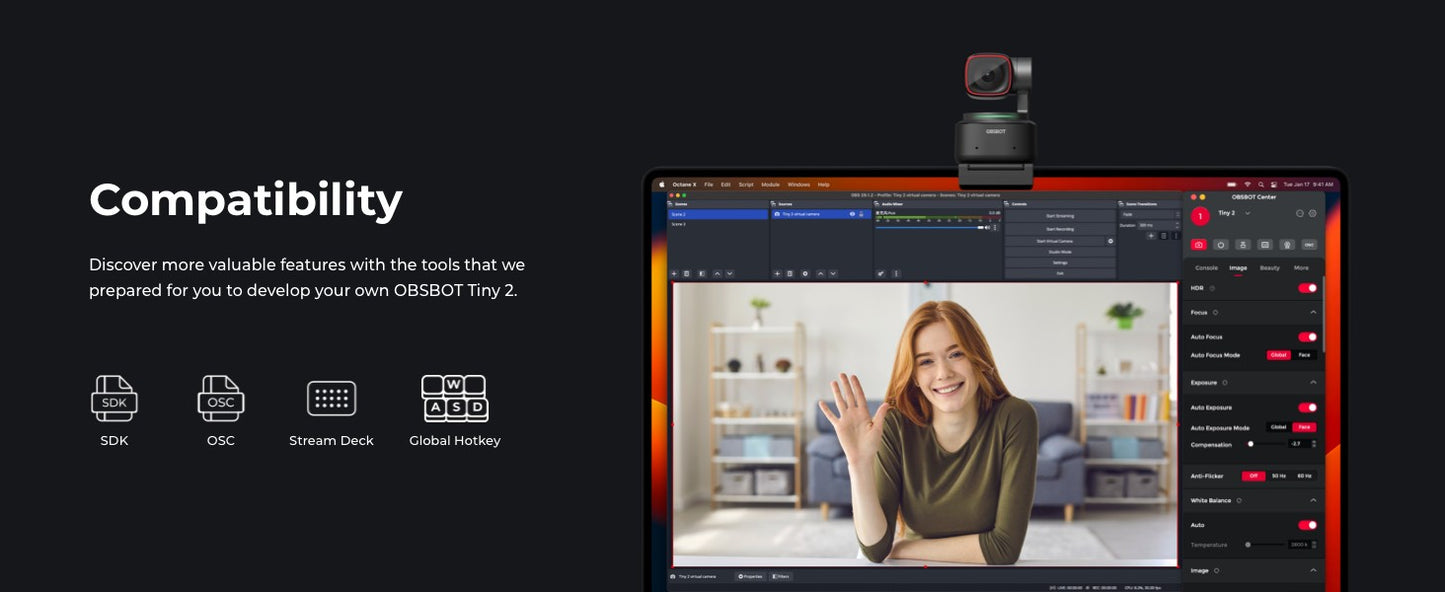Click the Global Hotkey WASD icon
1445x592 pixels.
tap(455, 398)
